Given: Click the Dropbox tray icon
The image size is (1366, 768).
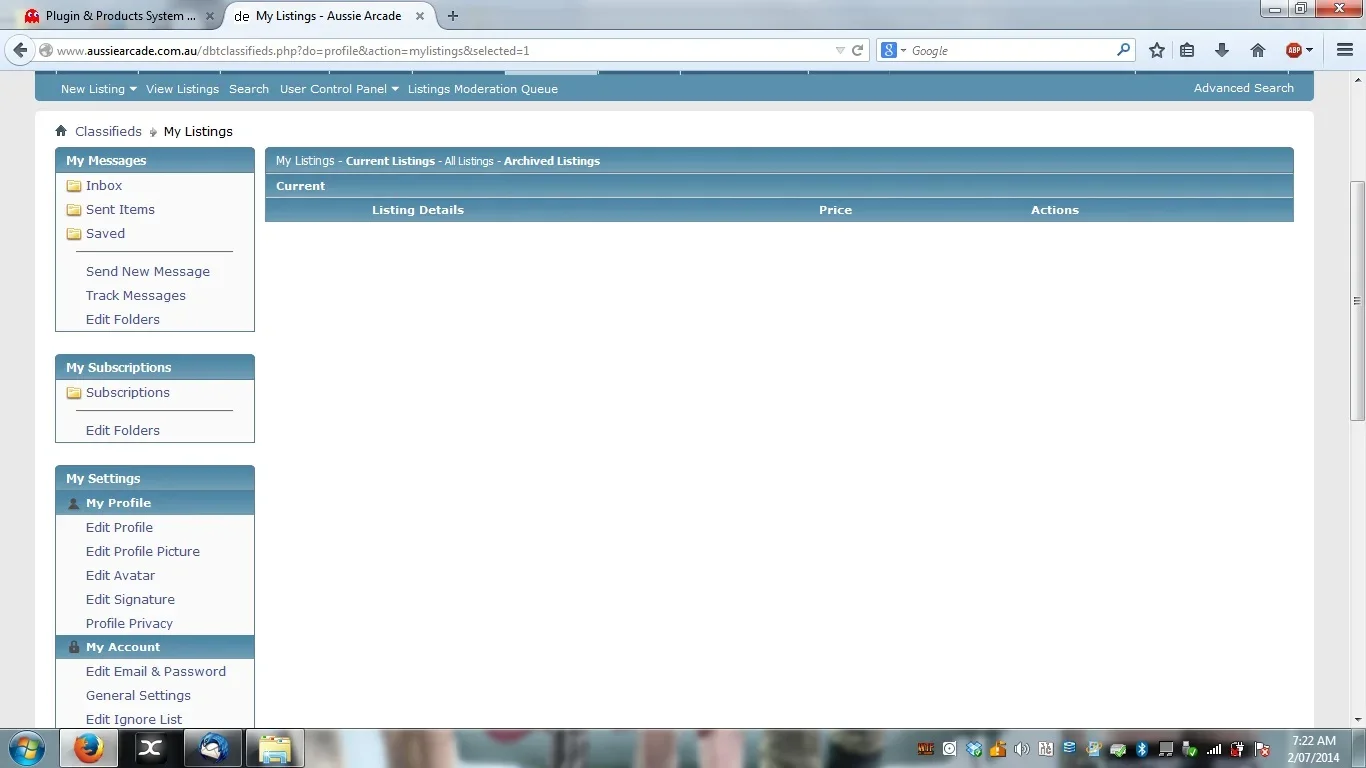Looking at the screenshot, I should point(974,748).
